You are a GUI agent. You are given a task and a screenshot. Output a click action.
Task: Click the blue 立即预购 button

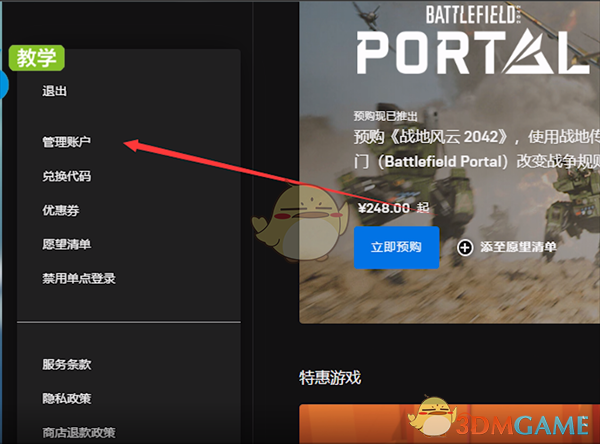click(396, 247)
